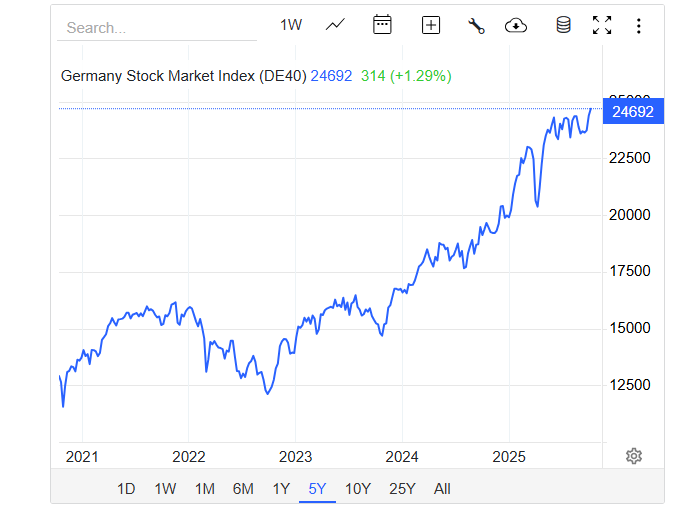Toggle fullscreen with the expand icon

pyautogui.click(x=601, y=25)
